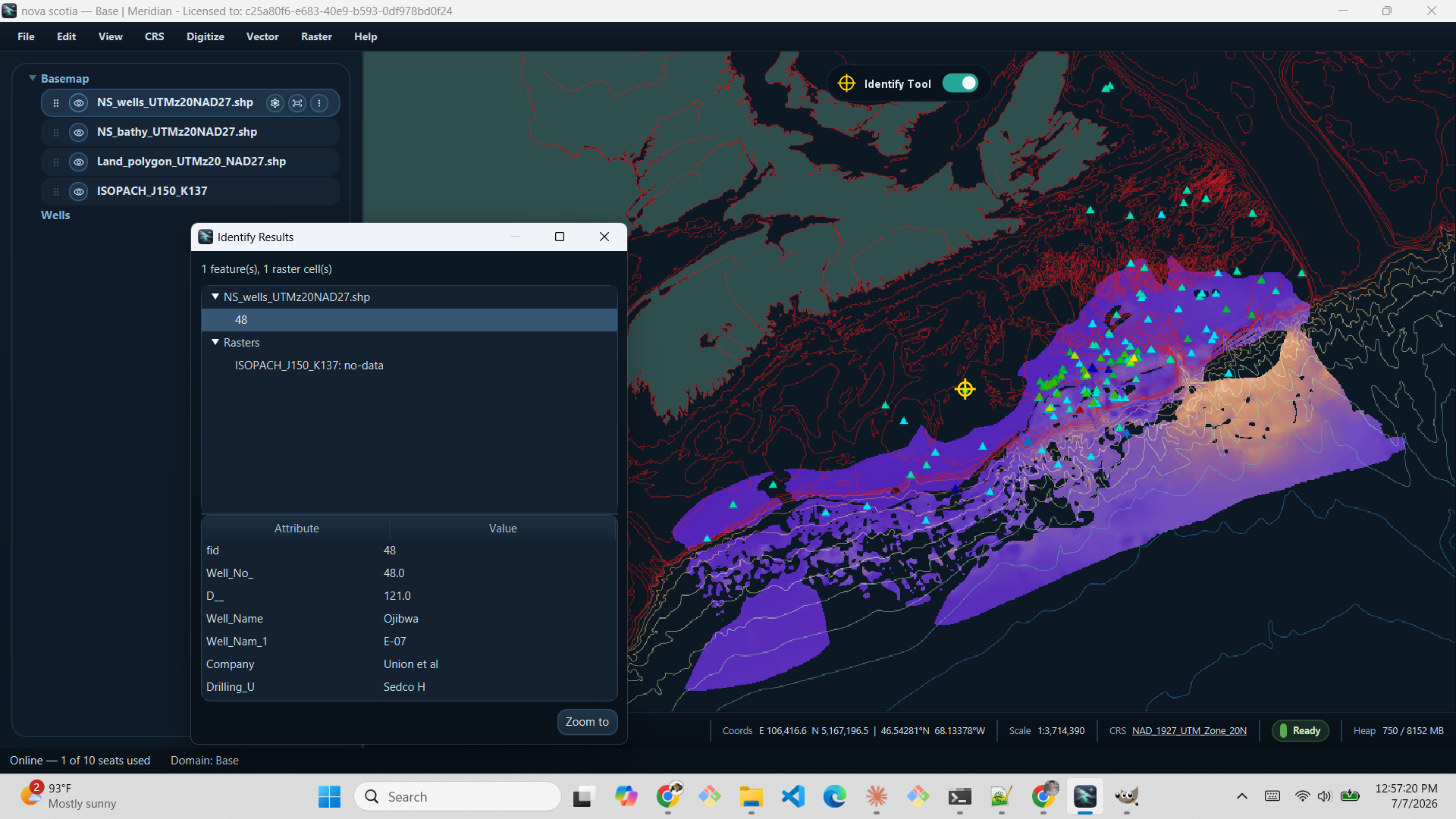
Task: Click the Meridian app icon in title bar
Action: coord(9,11)
